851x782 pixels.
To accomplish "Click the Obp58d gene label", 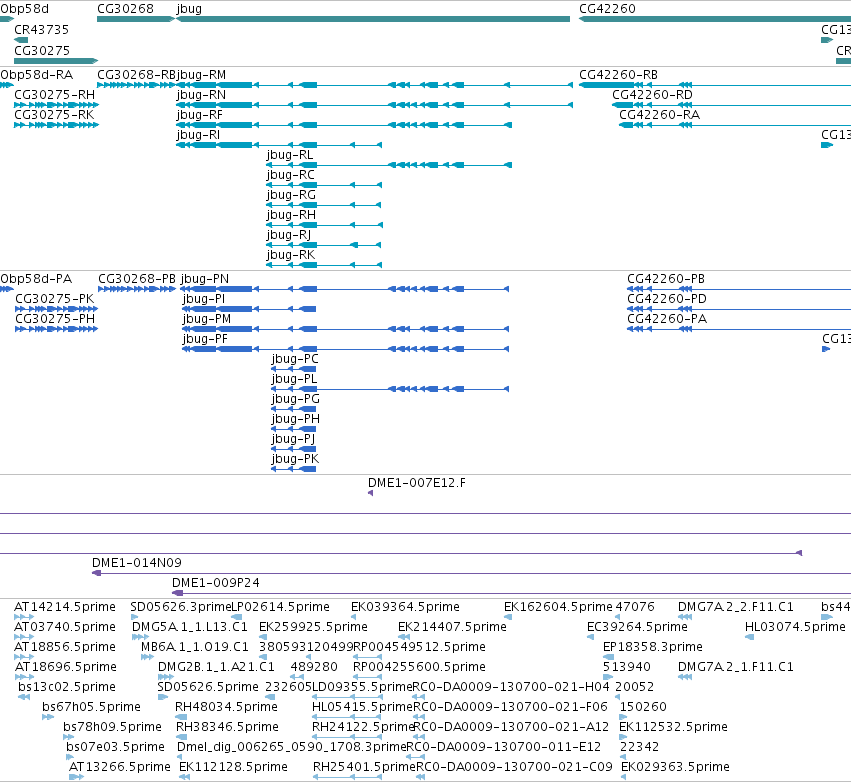I will click(x=24, y=9).
